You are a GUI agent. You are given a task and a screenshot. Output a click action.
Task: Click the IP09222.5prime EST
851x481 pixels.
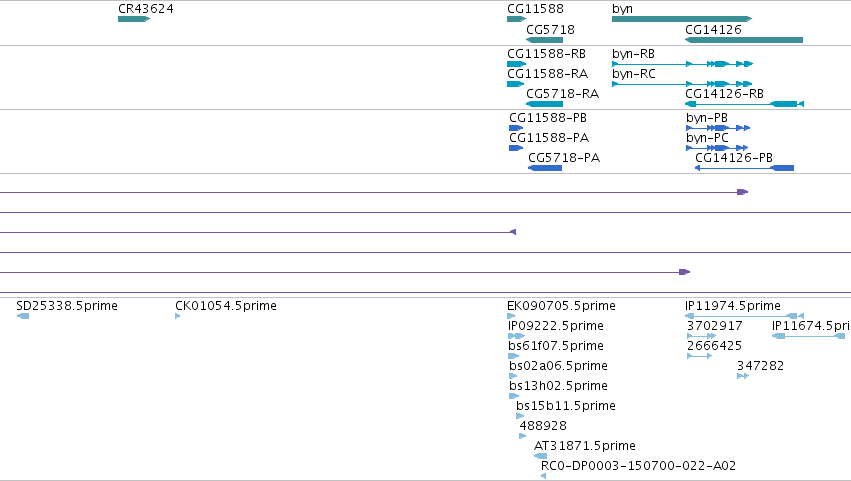point(516,336)
